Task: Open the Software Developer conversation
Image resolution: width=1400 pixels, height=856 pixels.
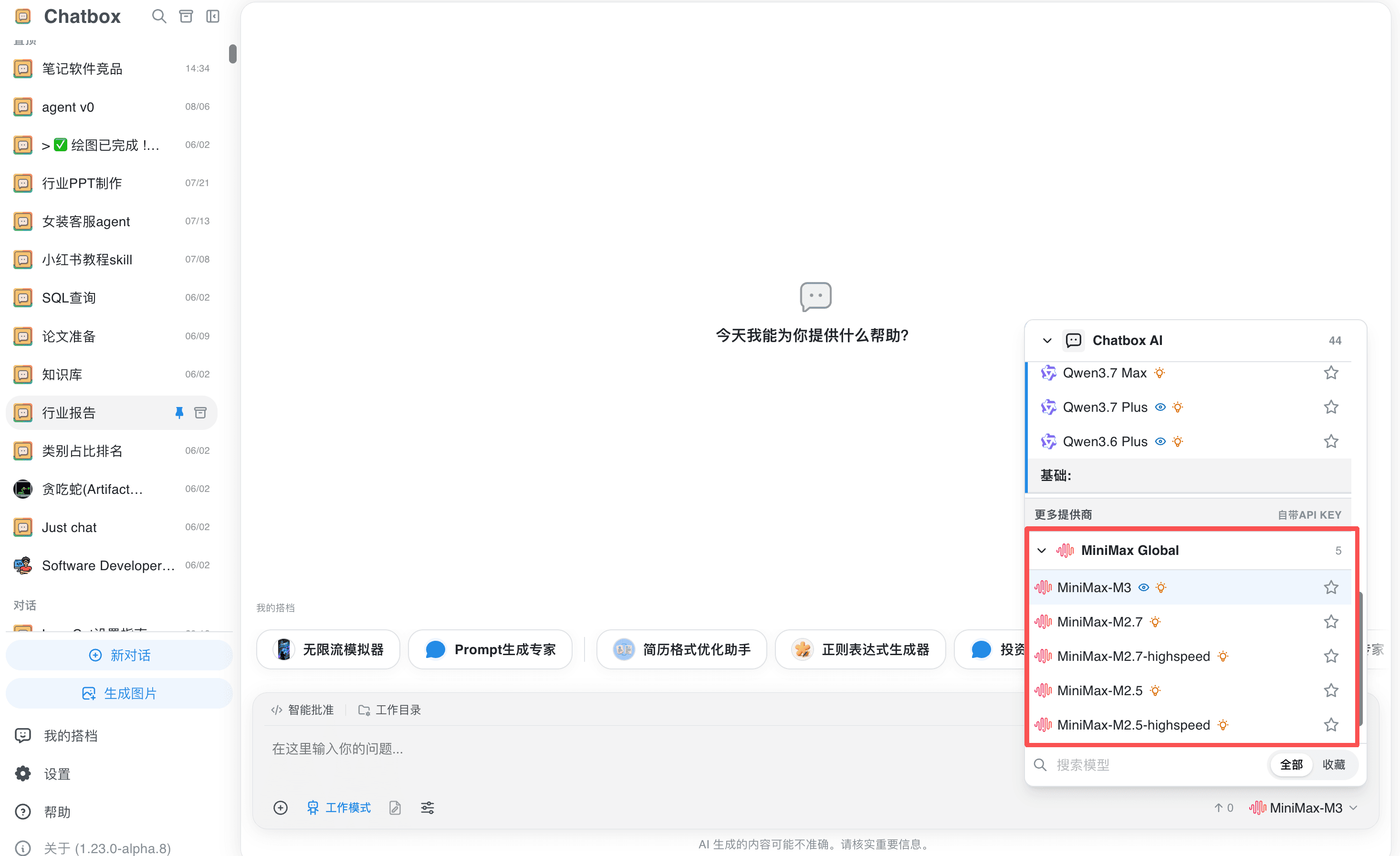Action: [x=111, y=565]
